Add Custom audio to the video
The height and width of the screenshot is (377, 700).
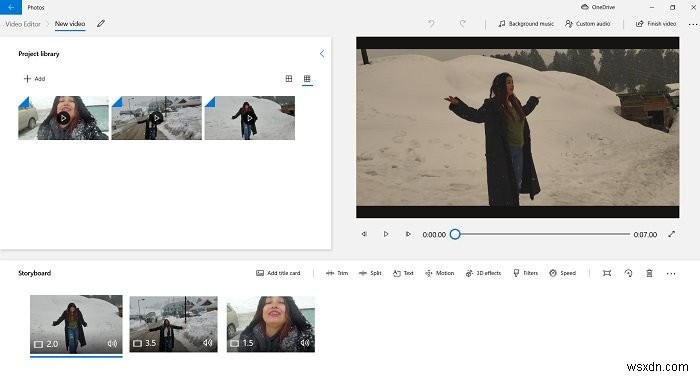click(x=588, y=24)
